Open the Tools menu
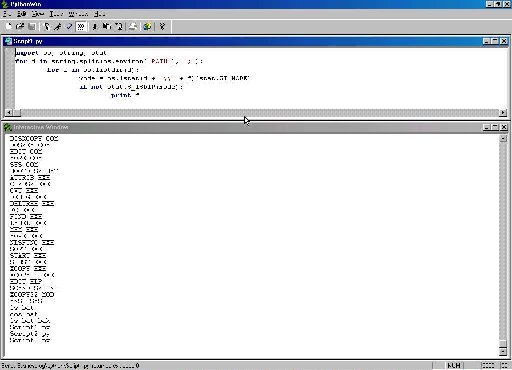512x370 pixels. click(56, 14)
